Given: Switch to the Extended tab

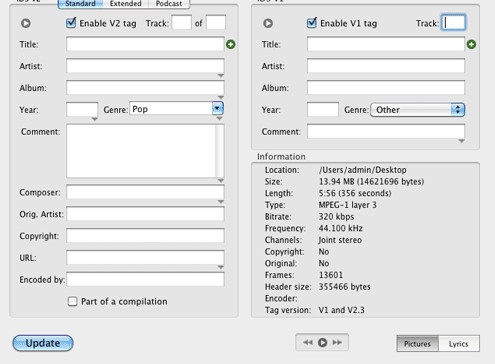Looking at the screenshot, I should click(126, 4).
